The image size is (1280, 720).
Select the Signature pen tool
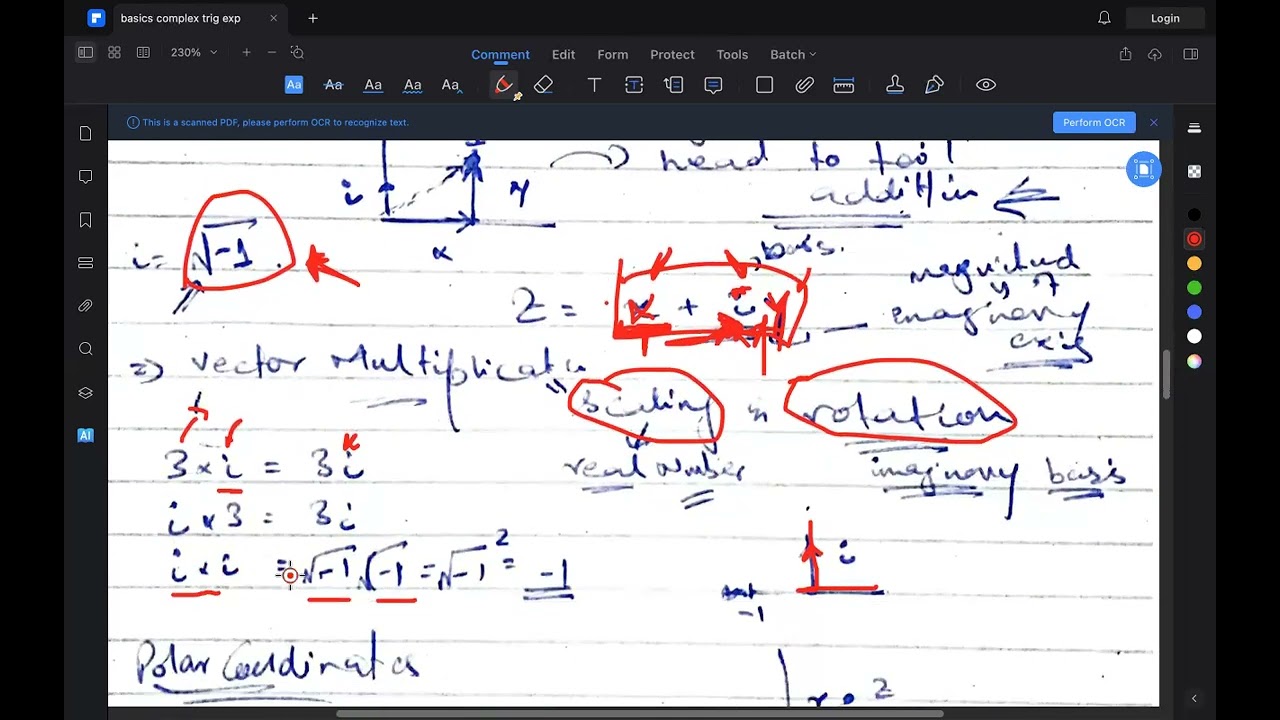[934, 85]
